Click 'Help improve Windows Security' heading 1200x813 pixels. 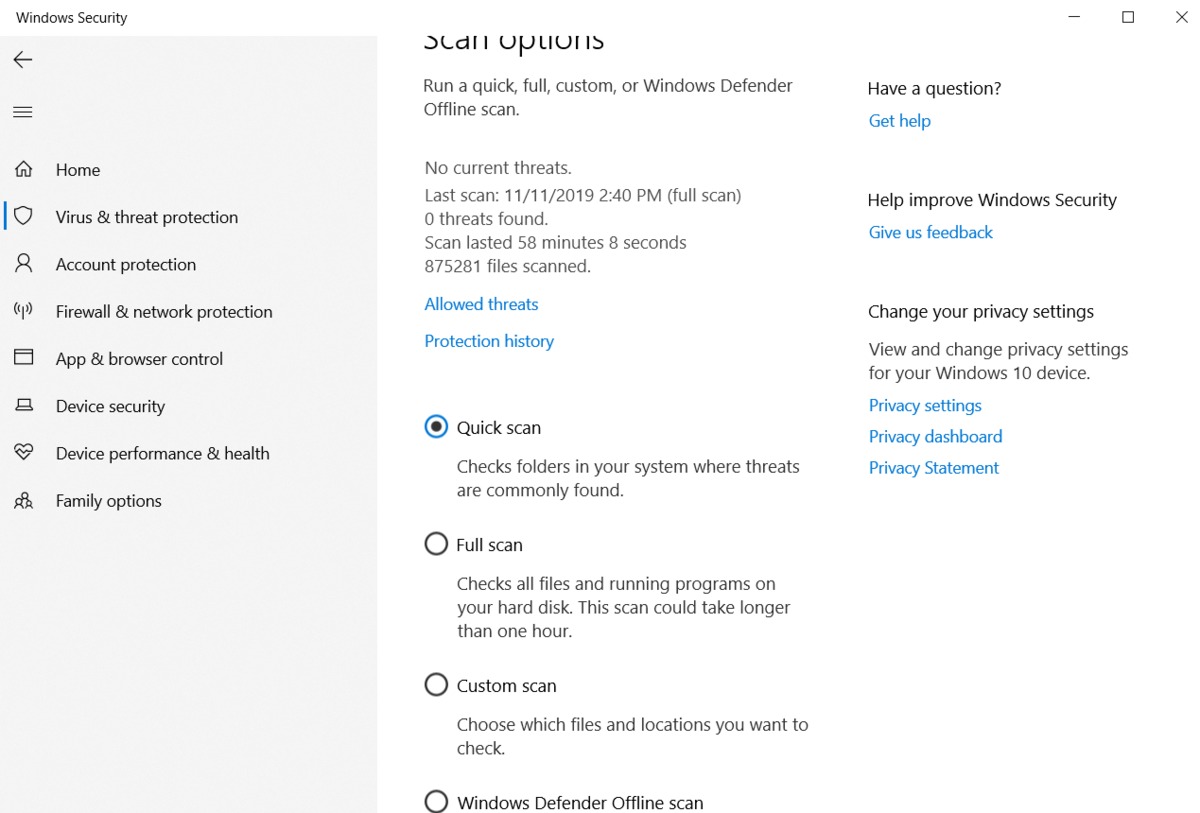992,200
